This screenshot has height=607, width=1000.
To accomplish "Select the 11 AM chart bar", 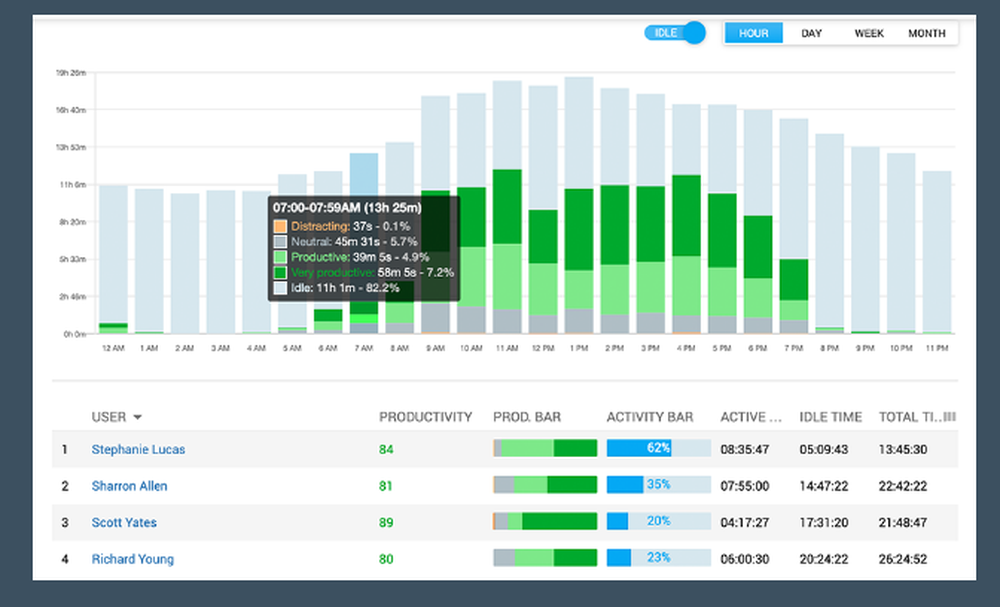I will [x=507, y=207].
